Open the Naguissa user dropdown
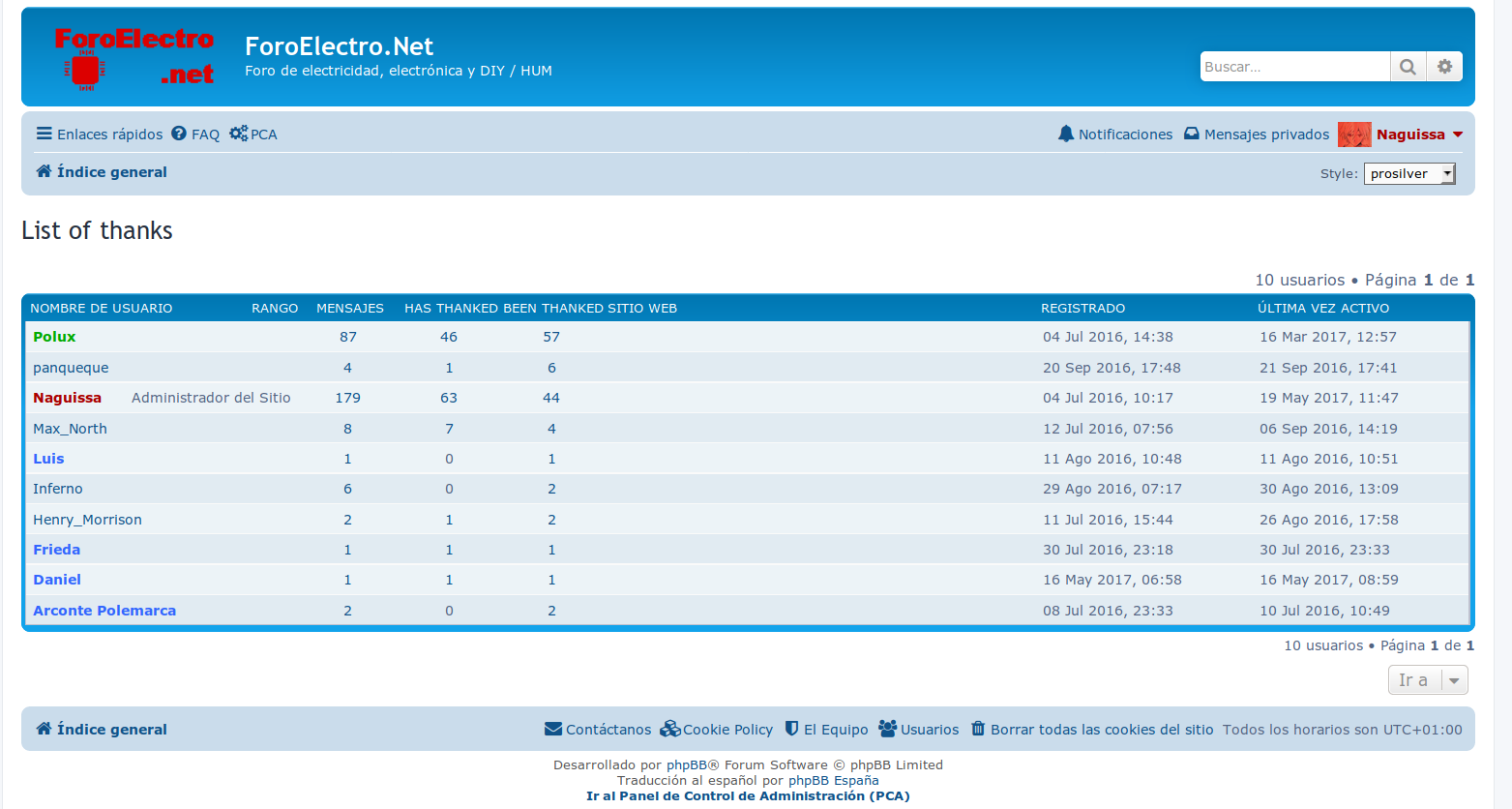Viewport: 1512px width, 809px height. pyautogui.click(x=1419, y=135)
